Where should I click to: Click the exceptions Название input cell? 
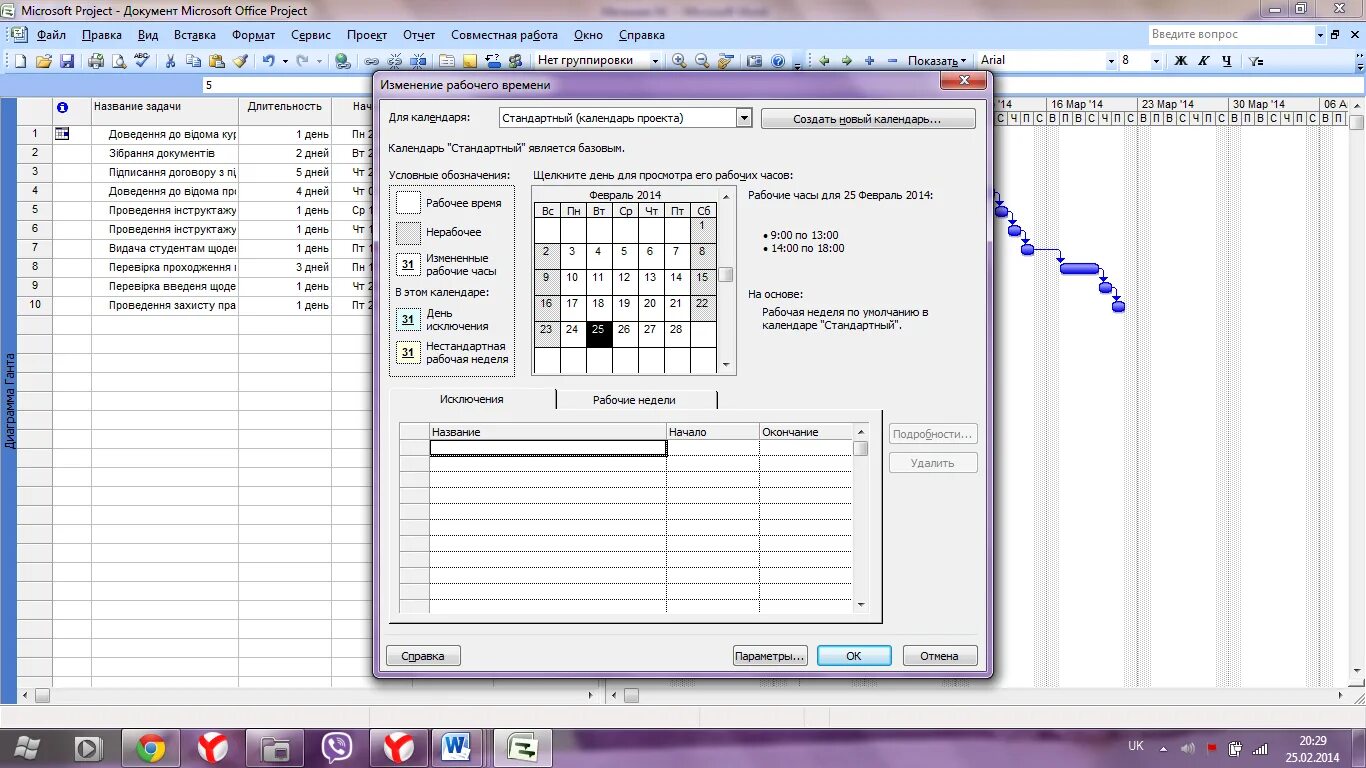[548, 448]
